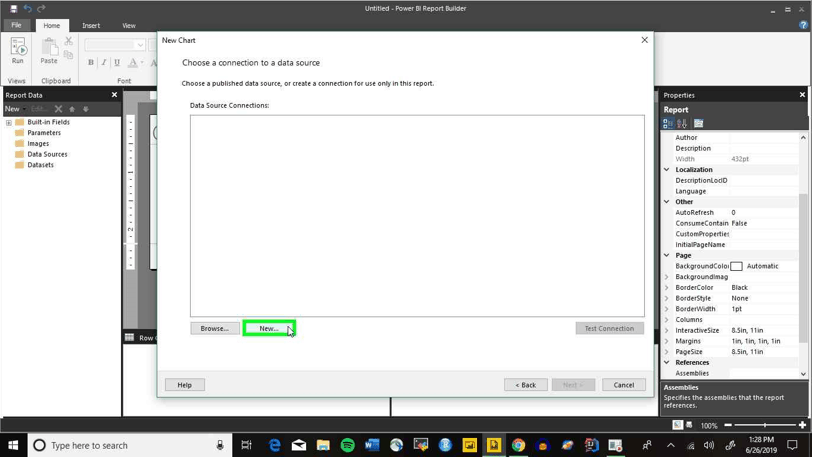Click the Browse... button
813x459 pixels.
[215, 328]
